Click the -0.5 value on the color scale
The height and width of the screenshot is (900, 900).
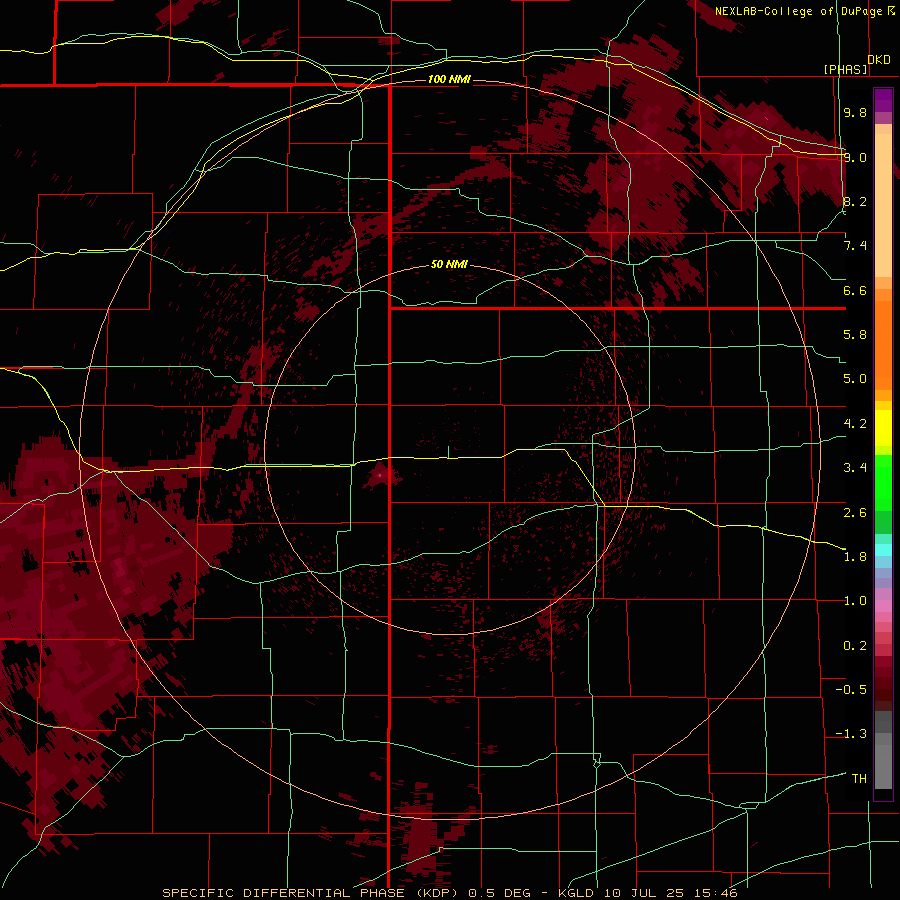851,690
